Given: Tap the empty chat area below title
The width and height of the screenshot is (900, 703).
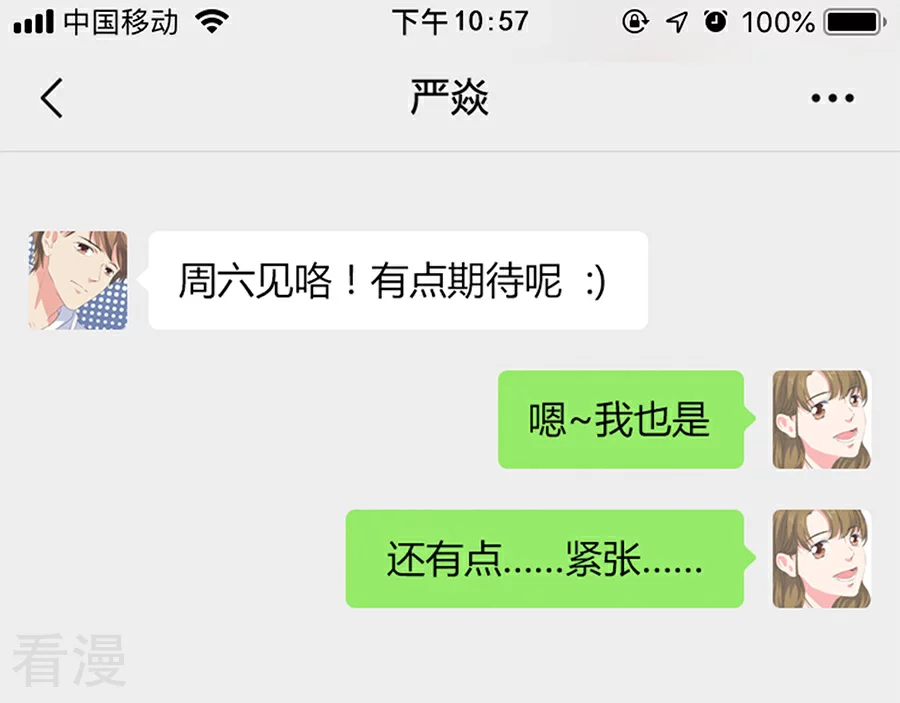Looking at the screenshot, I should point(450,191).
